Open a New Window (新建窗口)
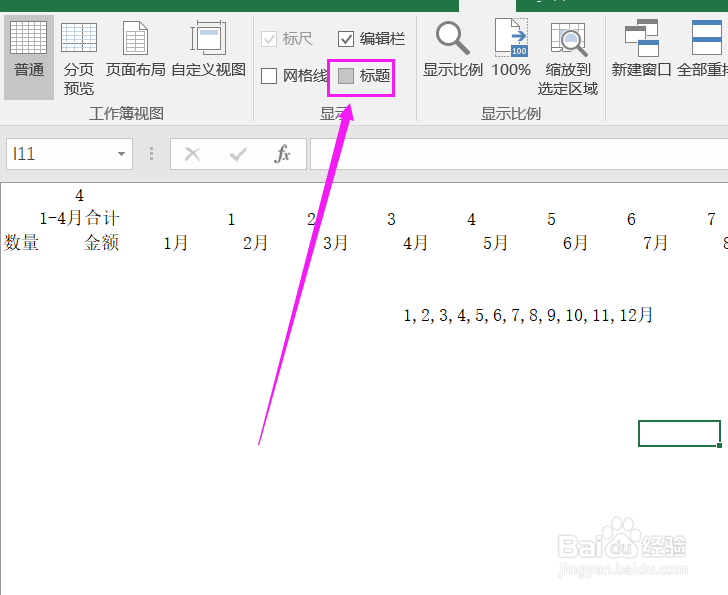The image size is (728, 595). click(x=641, y=49)
